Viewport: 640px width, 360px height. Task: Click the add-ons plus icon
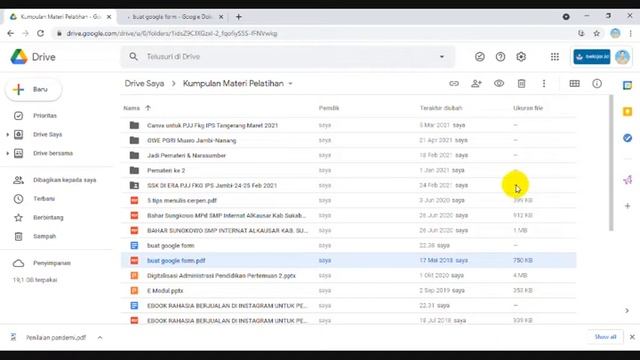[x=627, y=206]
